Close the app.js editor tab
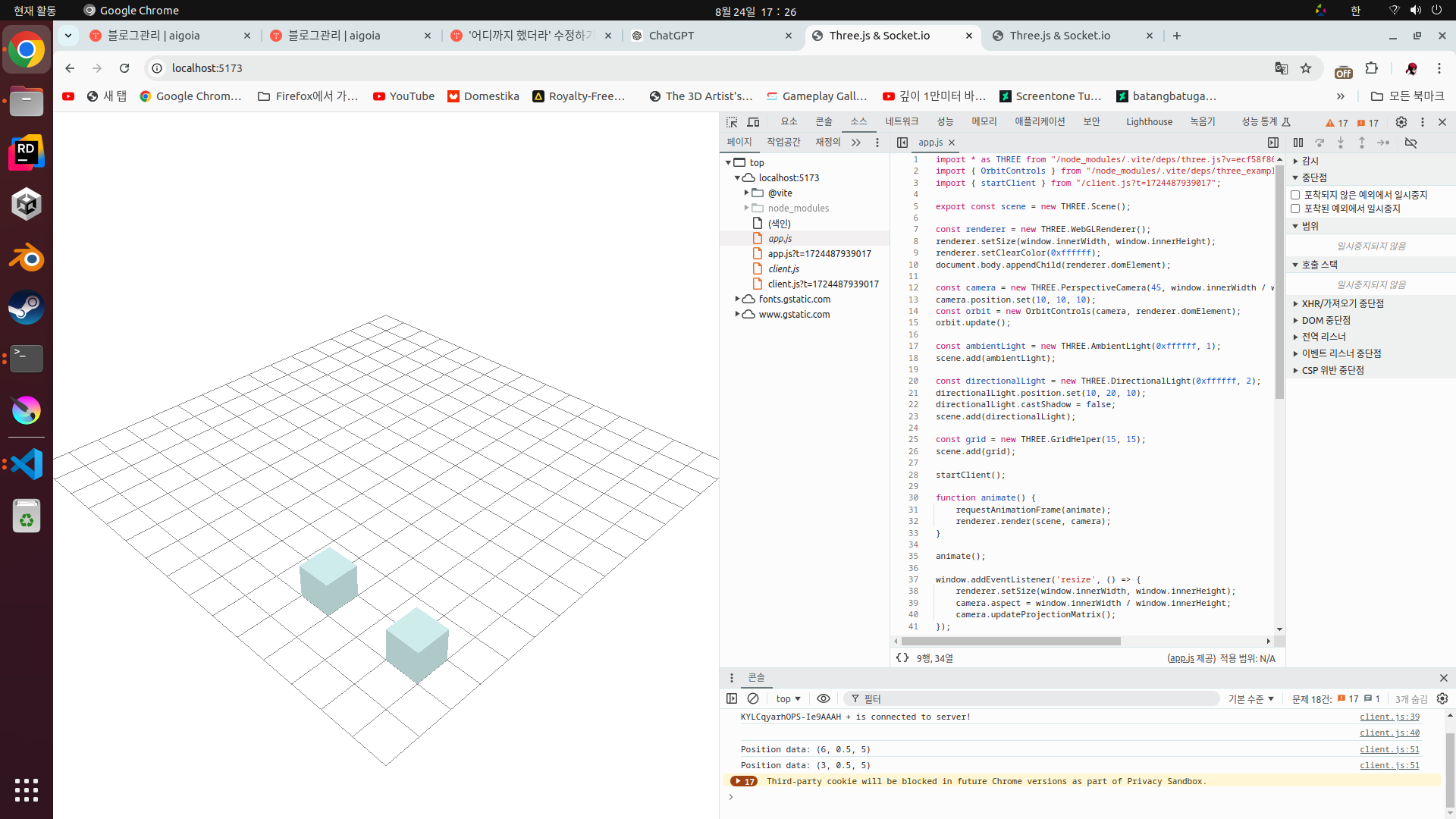This screenshot has height=819, width=1456. click(952, 143)
